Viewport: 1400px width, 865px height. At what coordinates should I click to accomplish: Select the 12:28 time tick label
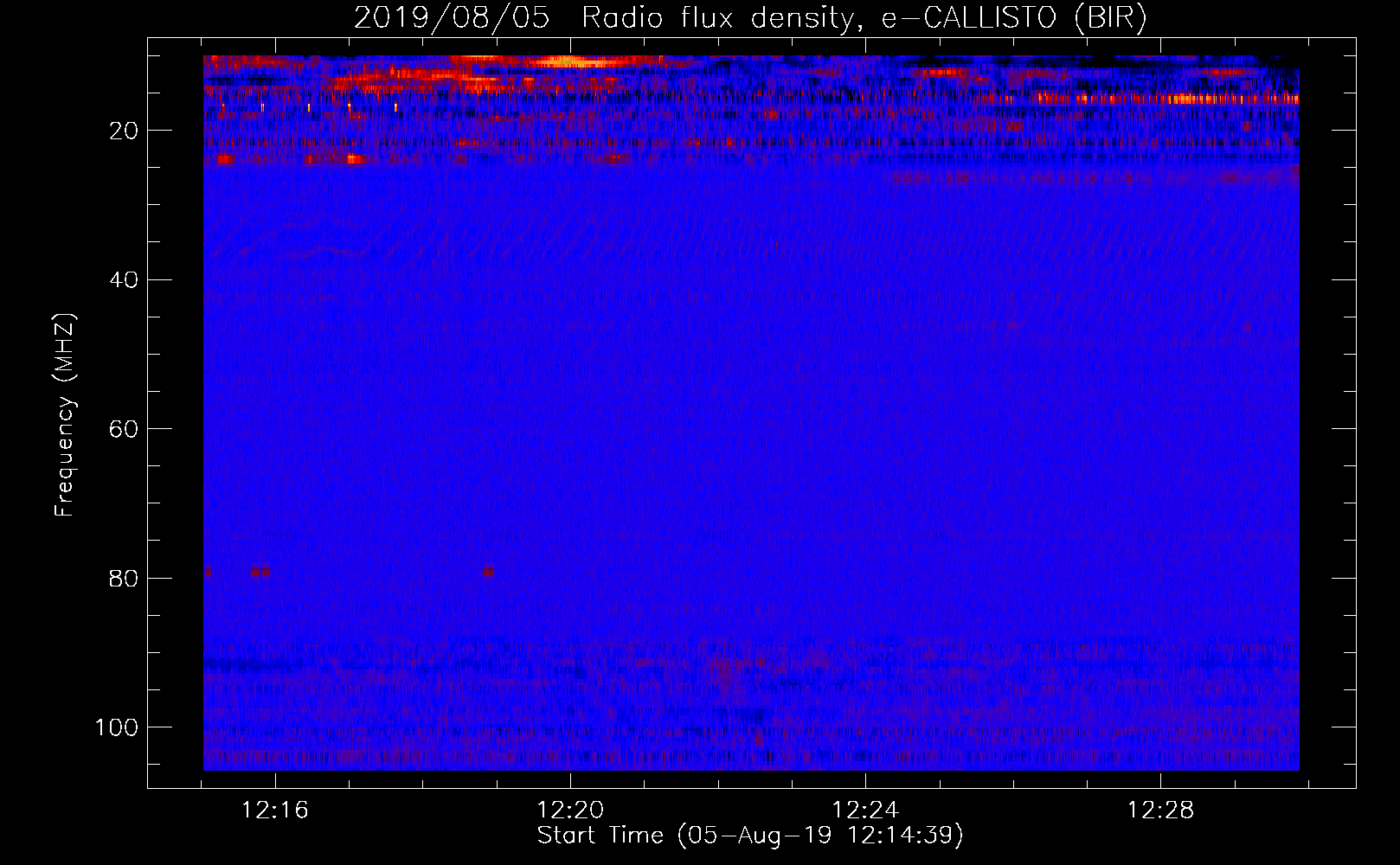(x=1160, y=811)
